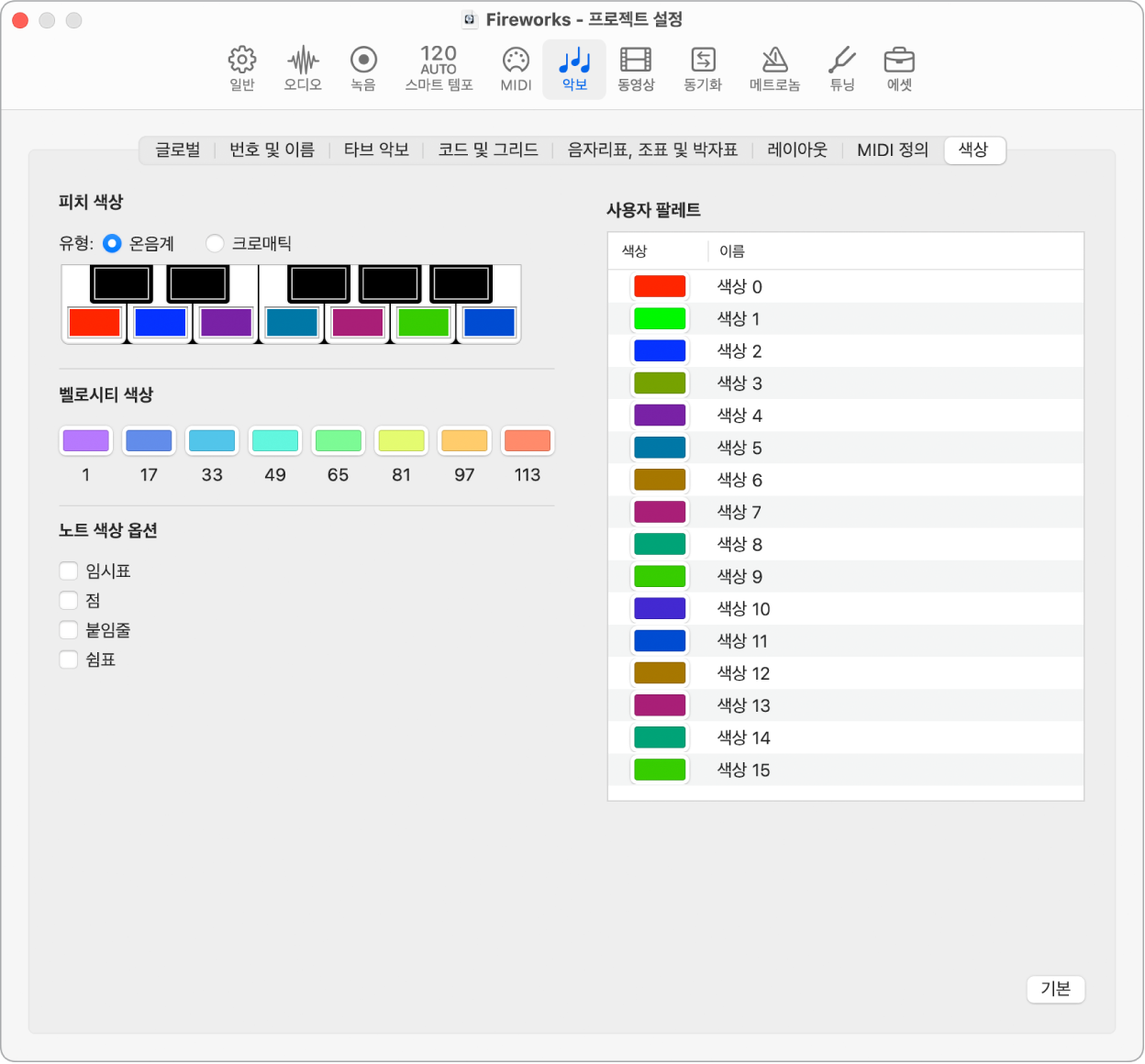
Task: Switch to the 타브 악보 tab
Action: coord(376,150)
